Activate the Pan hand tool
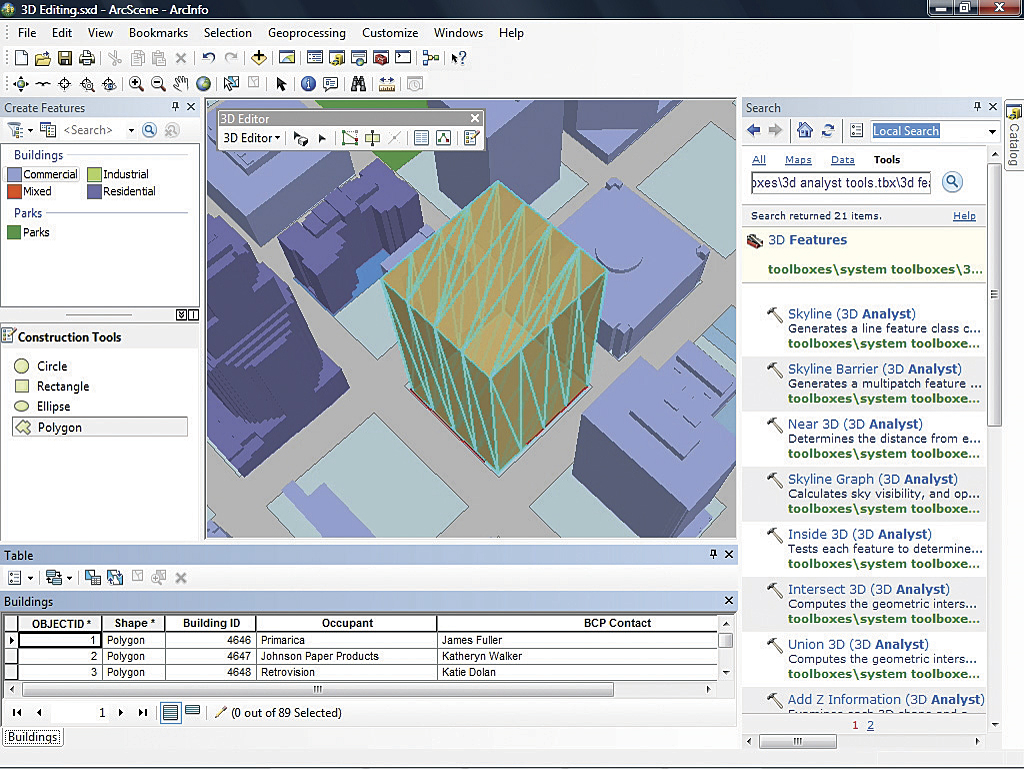The height and width of the screenshot is (769, 1024). tap(181, 85)
